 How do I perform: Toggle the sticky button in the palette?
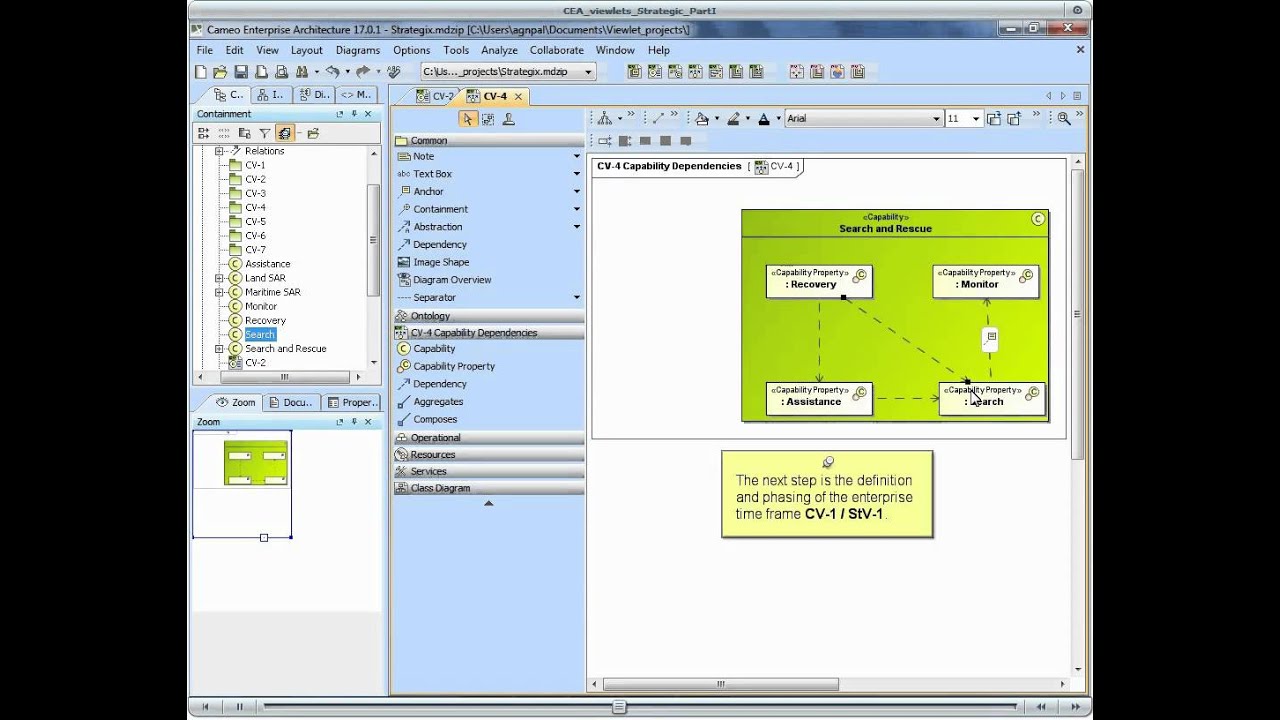coord(488,119)
